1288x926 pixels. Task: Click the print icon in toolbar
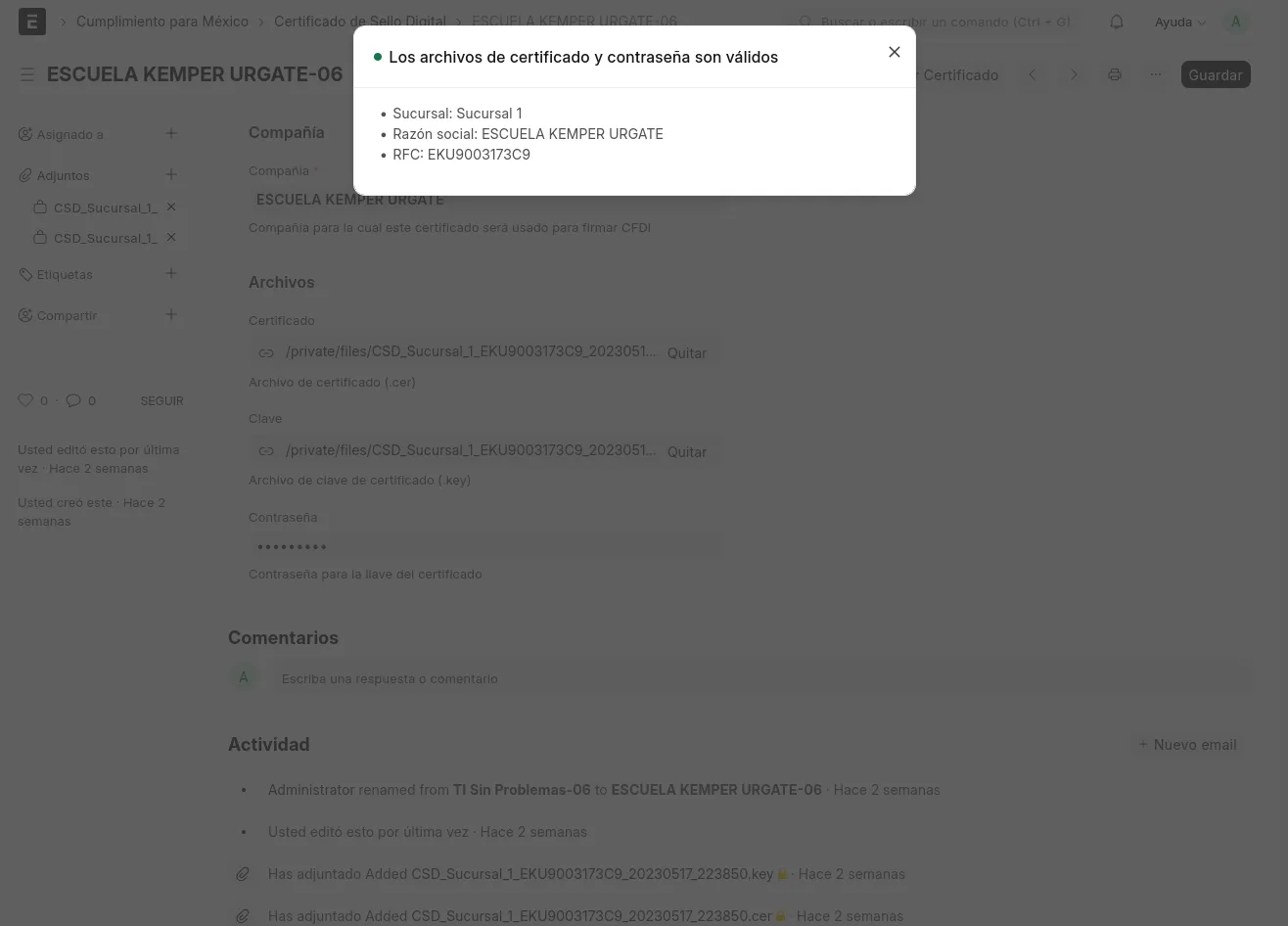point(1114,74)
